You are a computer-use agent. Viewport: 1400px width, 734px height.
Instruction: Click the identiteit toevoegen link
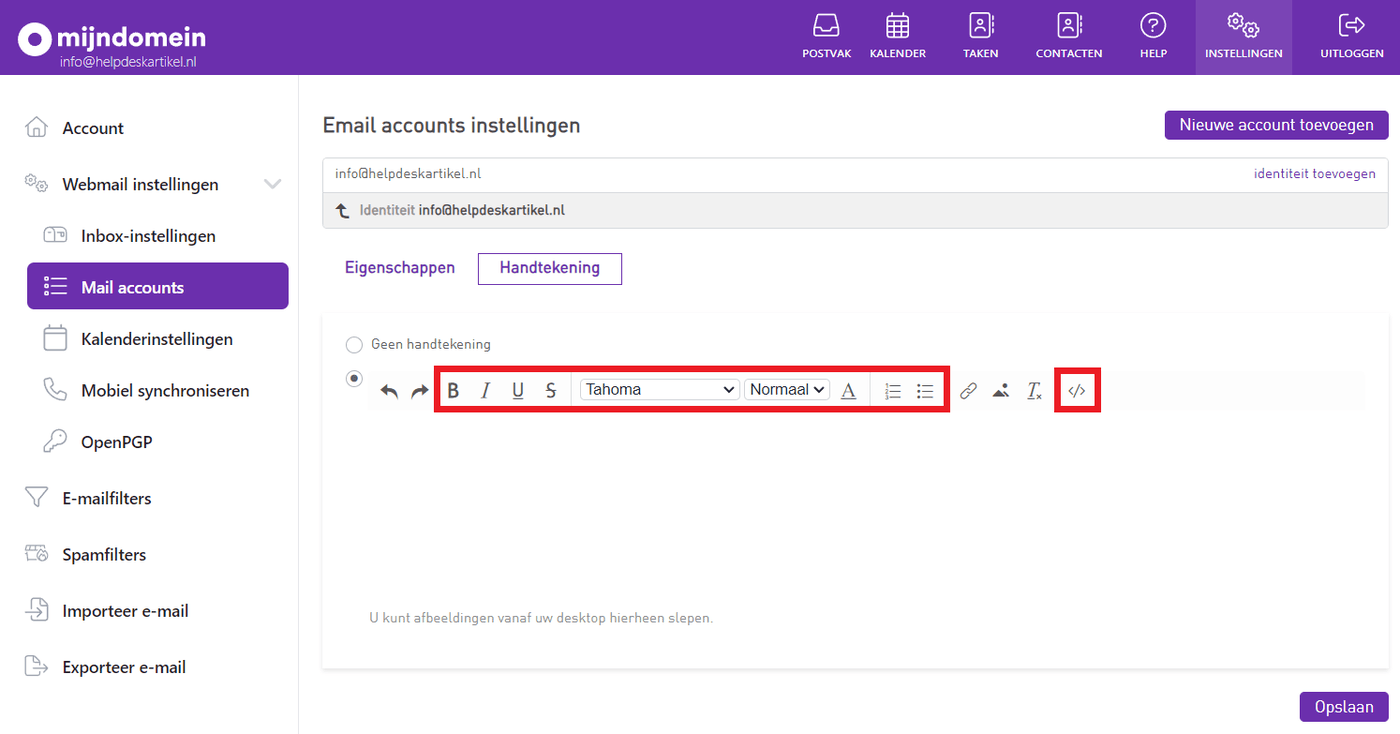pos(1314,174)
